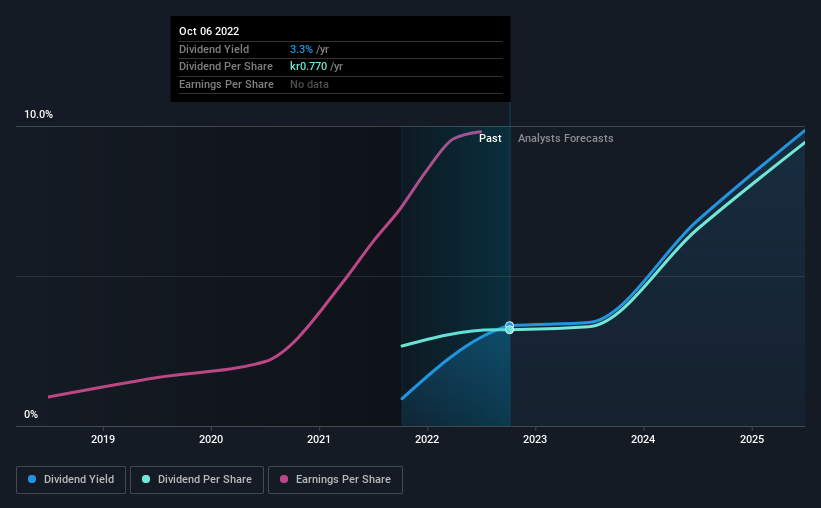Image resolution: width=821 pixels, height=508 pixels.
Task: Click the pink Earnings Per Share legend dot
Action: click(x=284, y=479)
